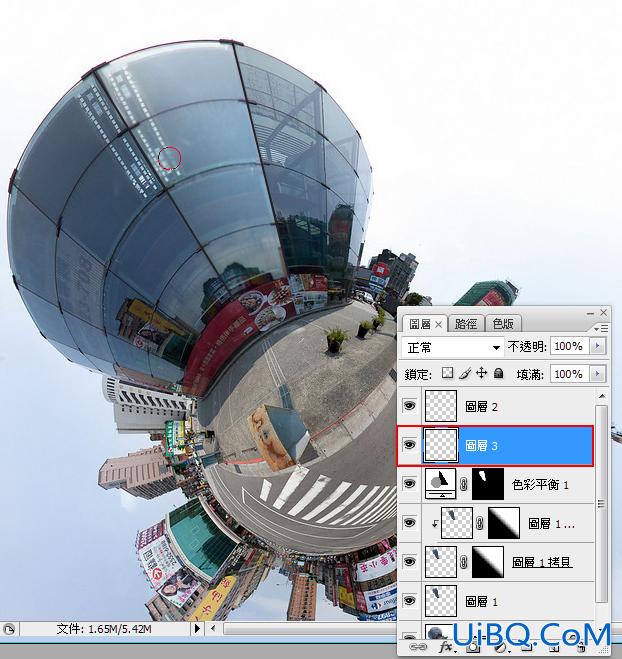This screenshot has width=622, height=659.
Task: Select the 色彩平衡 1 layer name
Action: tap(540, 485)
